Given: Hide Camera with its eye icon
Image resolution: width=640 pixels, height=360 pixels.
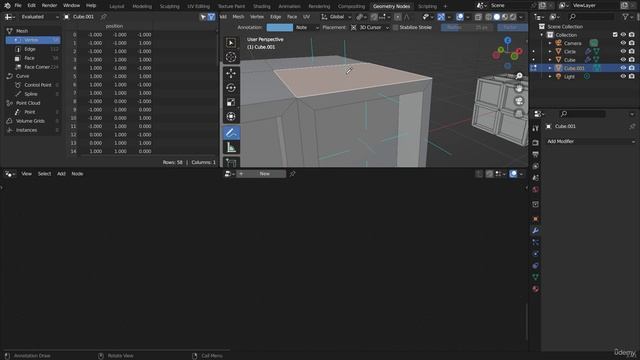Looking at the screenshot, I should click(623, 43).
